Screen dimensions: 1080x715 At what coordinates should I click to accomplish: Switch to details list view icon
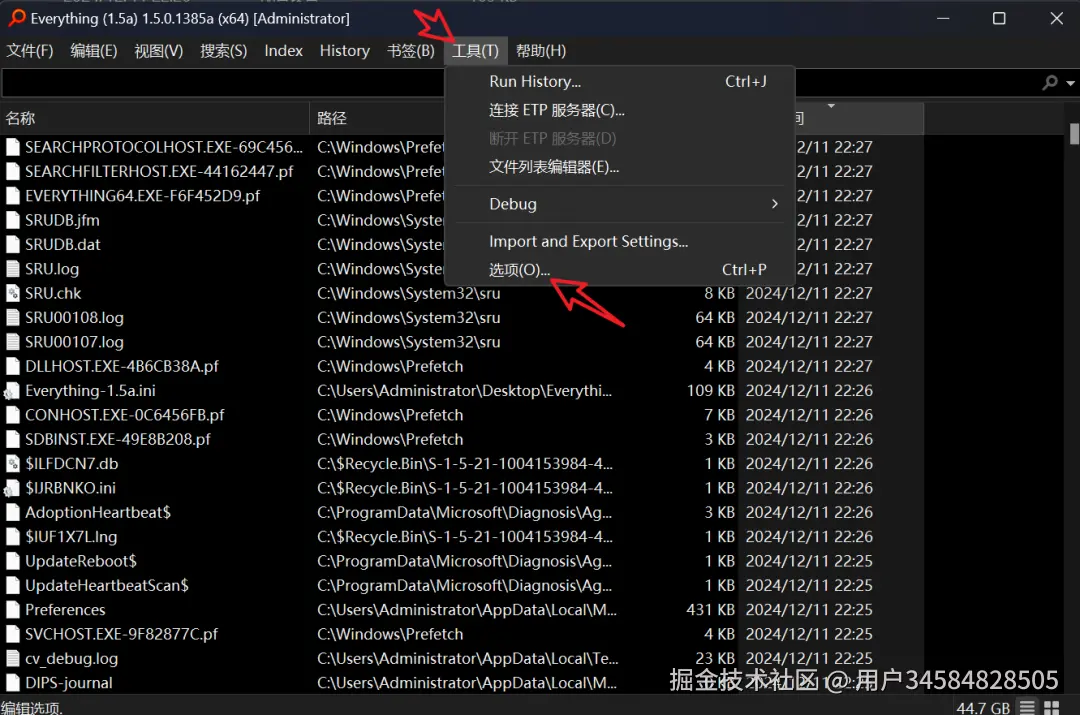[x=1027, y=707]
